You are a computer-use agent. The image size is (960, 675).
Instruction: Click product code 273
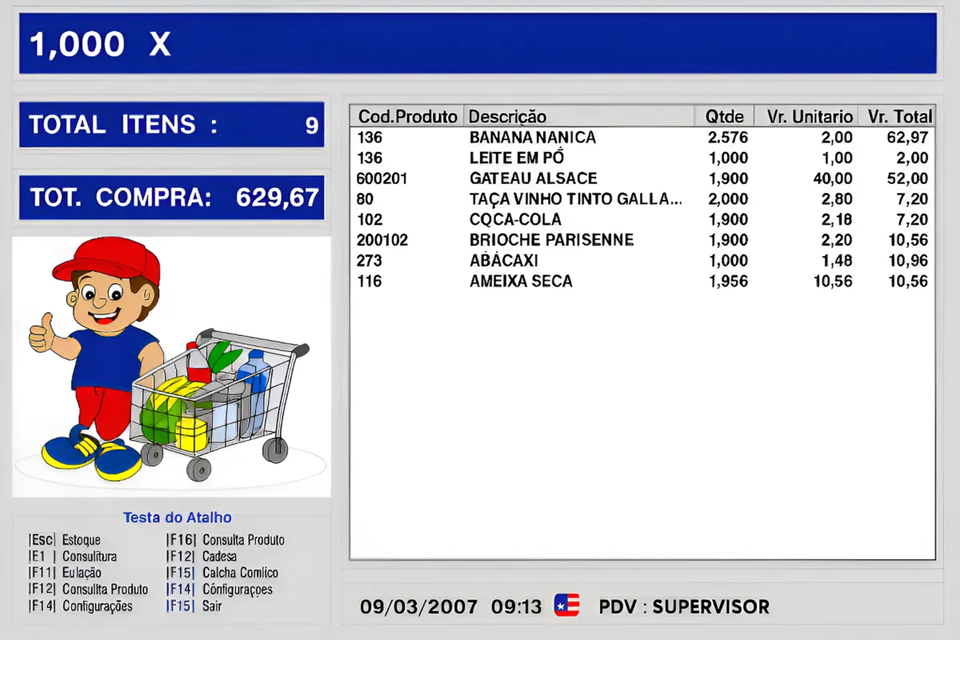pyautogui.click(x=369, y=260)
